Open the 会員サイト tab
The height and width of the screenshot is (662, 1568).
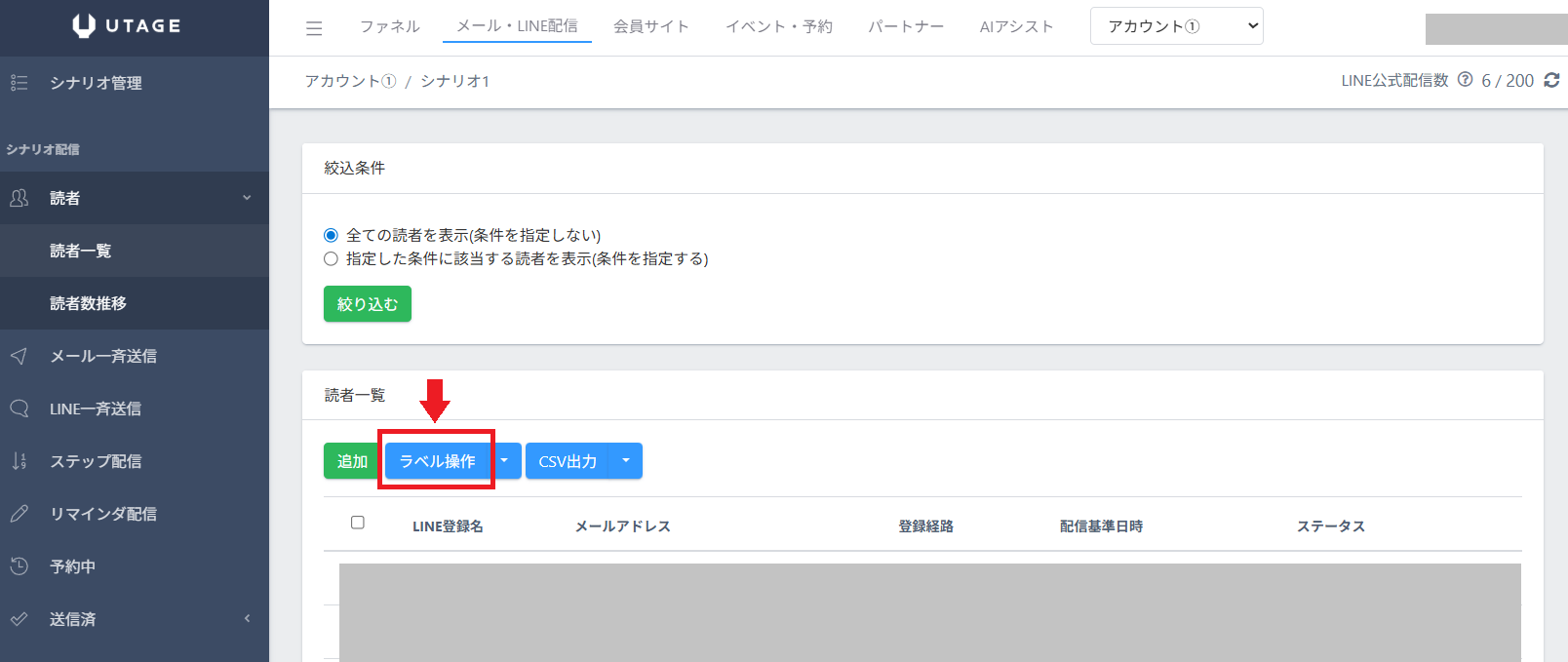click(x=650, y=26)
